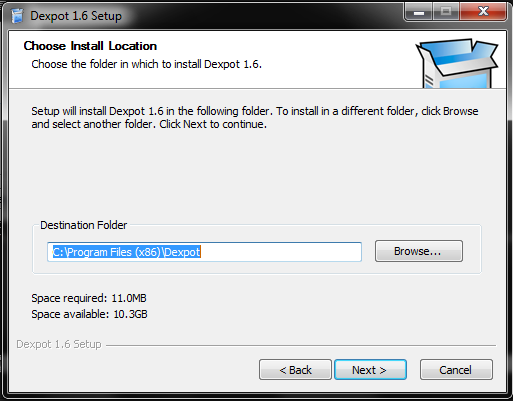Click the 'Space required: 11.0MB' text
Viewport: 513px width, 401px height.
coord(89,298)
